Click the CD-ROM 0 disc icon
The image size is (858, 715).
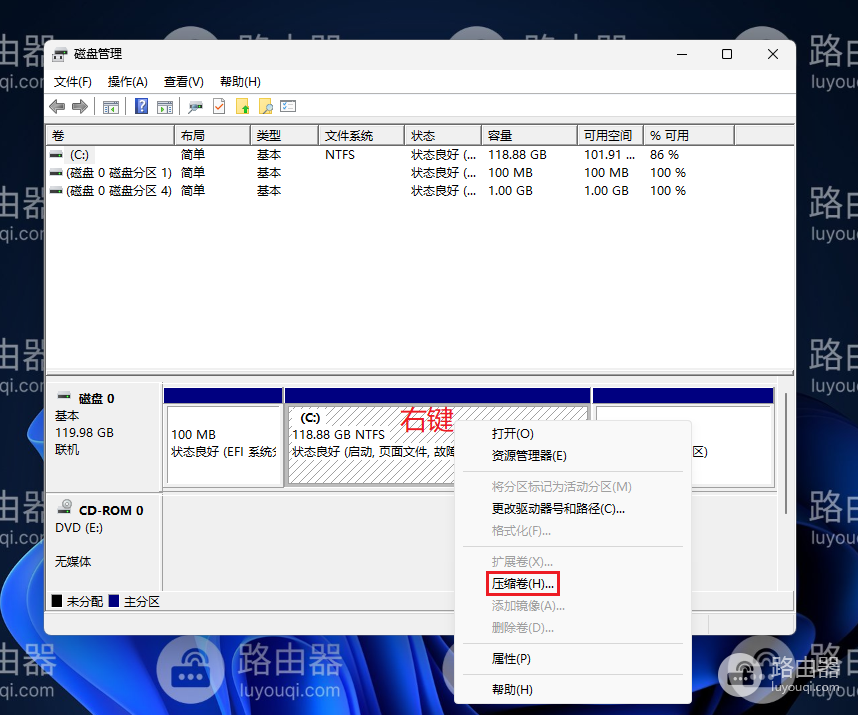click(x=65, y=507)
